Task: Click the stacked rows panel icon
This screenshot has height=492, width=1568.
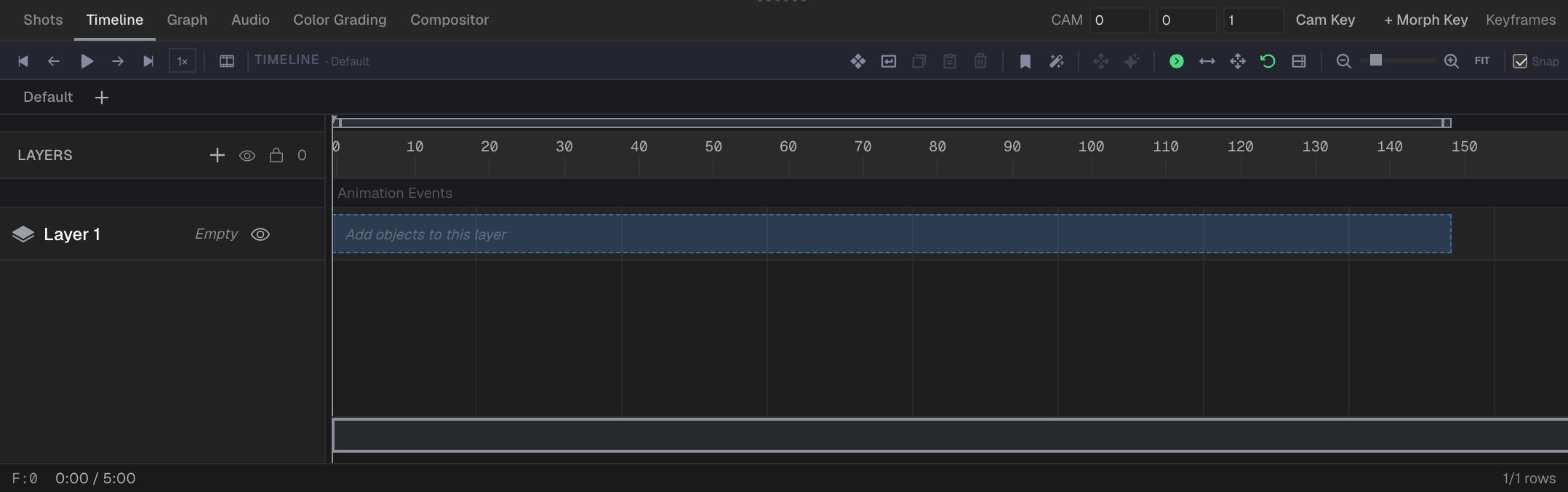Action: (1299, 61)
